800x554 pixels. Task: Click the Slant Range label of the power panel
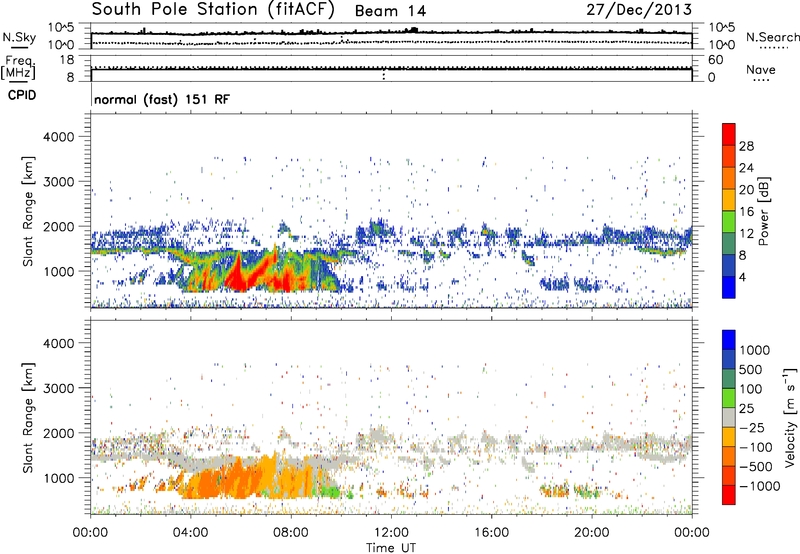coord(28,211)
